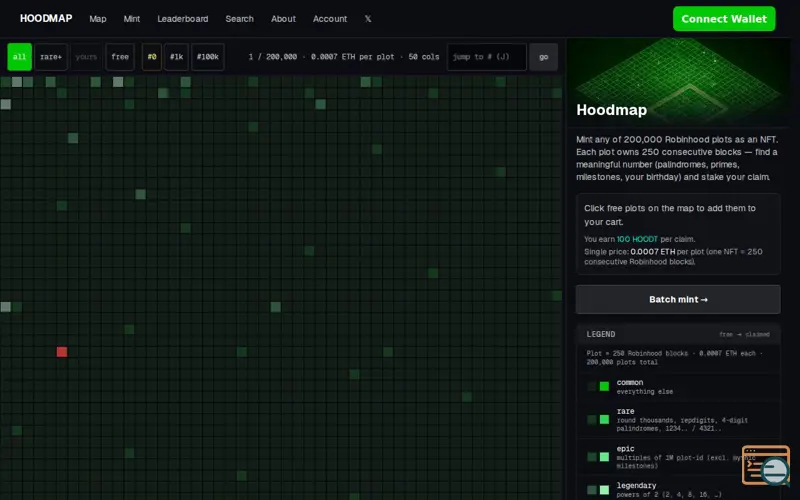Go to the Leaderboard page
The height and width of the screenshot is (500, 800).
pos(183,19)
